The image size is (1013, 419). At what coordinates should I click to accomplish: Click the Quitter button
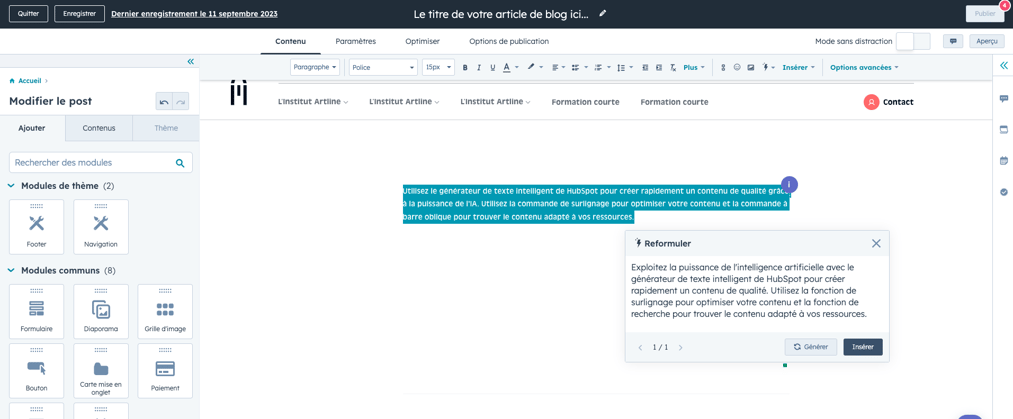click(28, 14)
